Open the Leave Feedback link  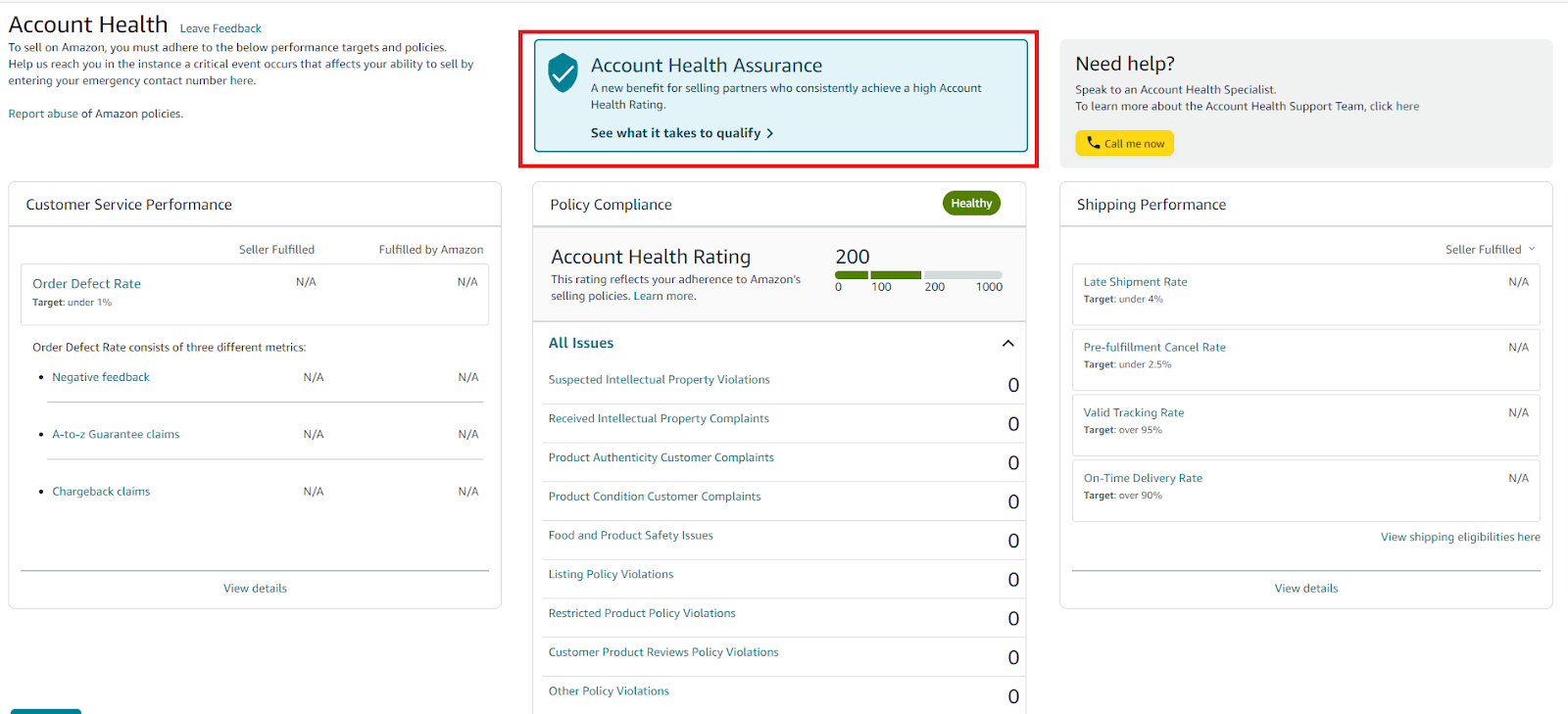[x=220, y=28]
